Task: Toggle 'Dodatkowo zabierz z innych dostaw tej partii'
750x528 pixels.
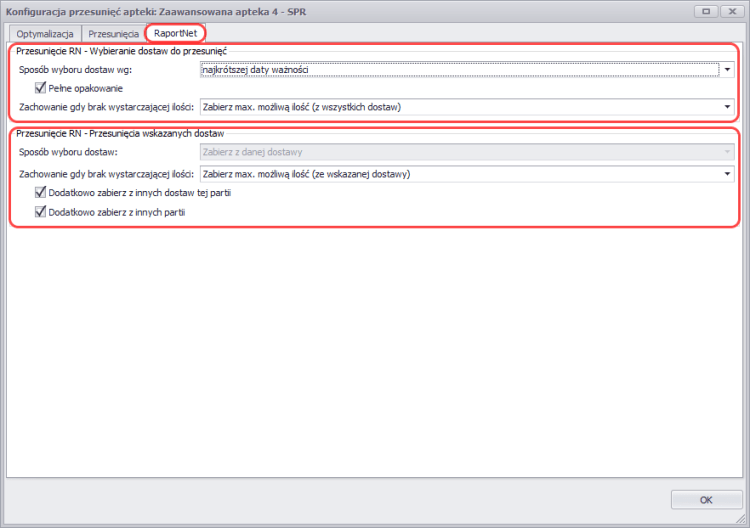Action: click(x=41, y=193)
